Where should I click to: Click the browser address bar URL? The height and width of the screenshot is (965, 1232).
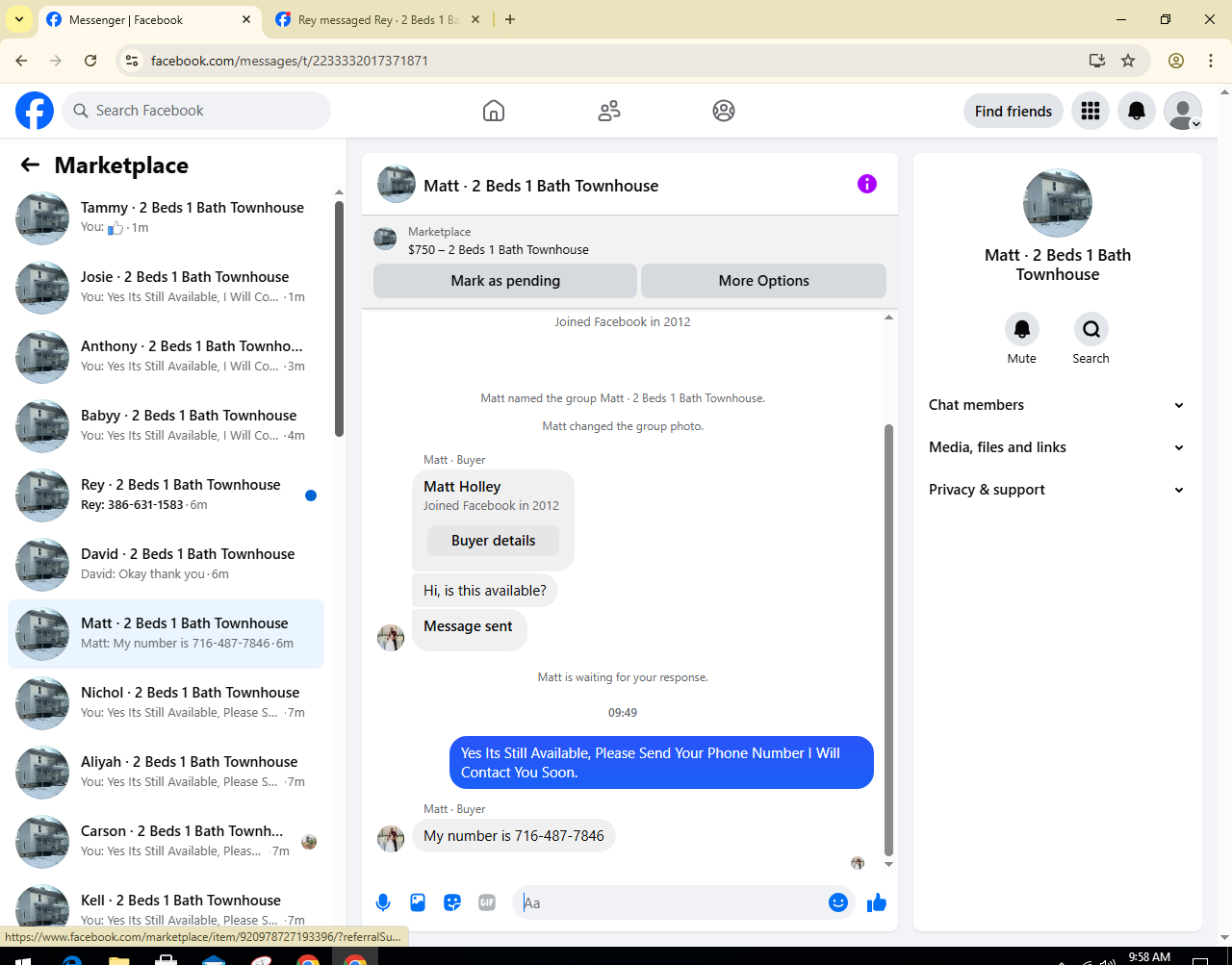(x=290, y=61)
